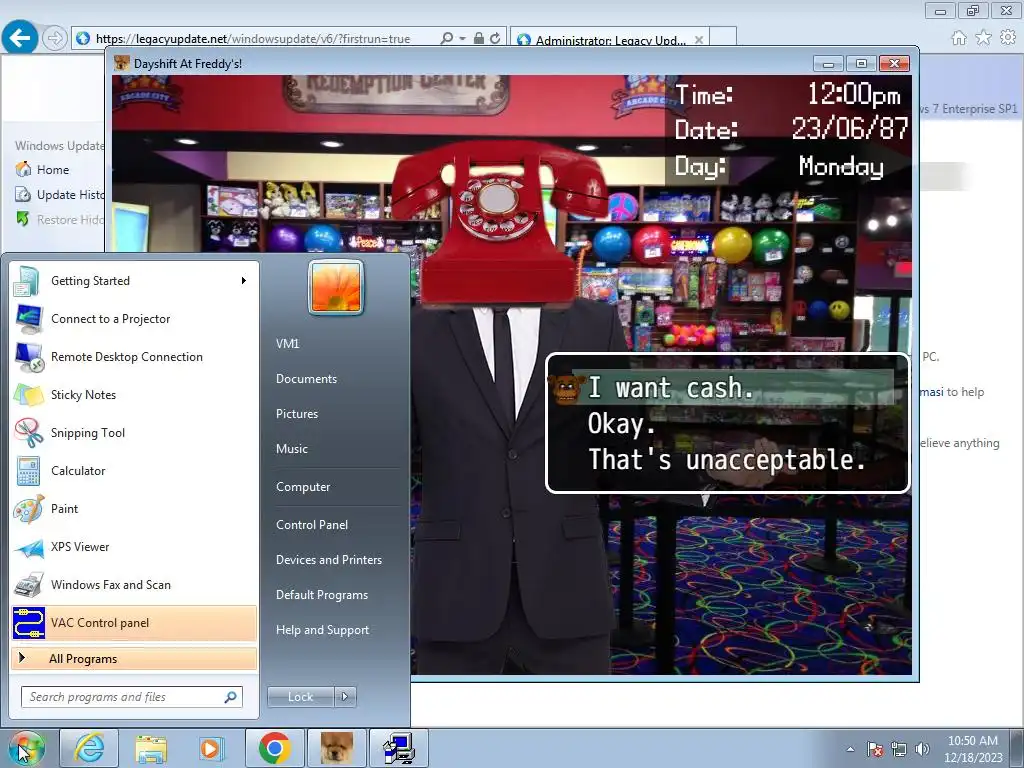Launch XPS Viewer

(134, 547)
